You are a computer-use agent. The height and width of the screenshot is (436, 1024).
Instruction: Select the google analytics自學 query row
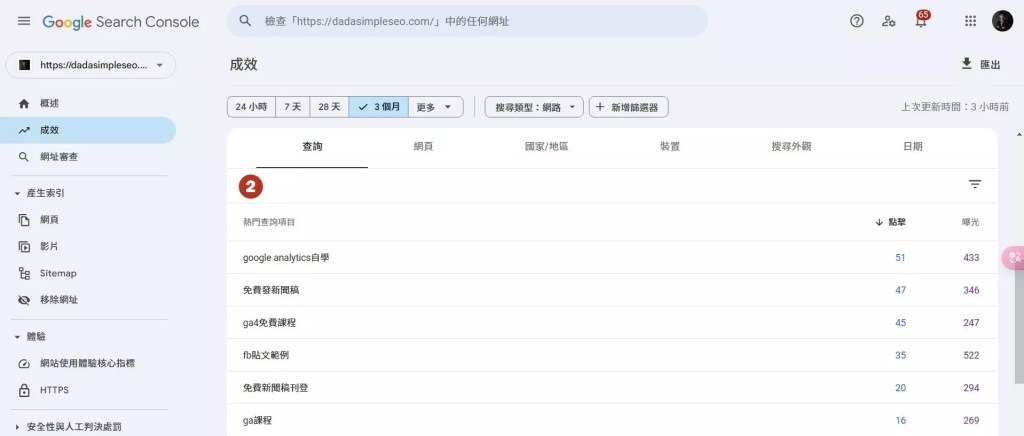612,258
